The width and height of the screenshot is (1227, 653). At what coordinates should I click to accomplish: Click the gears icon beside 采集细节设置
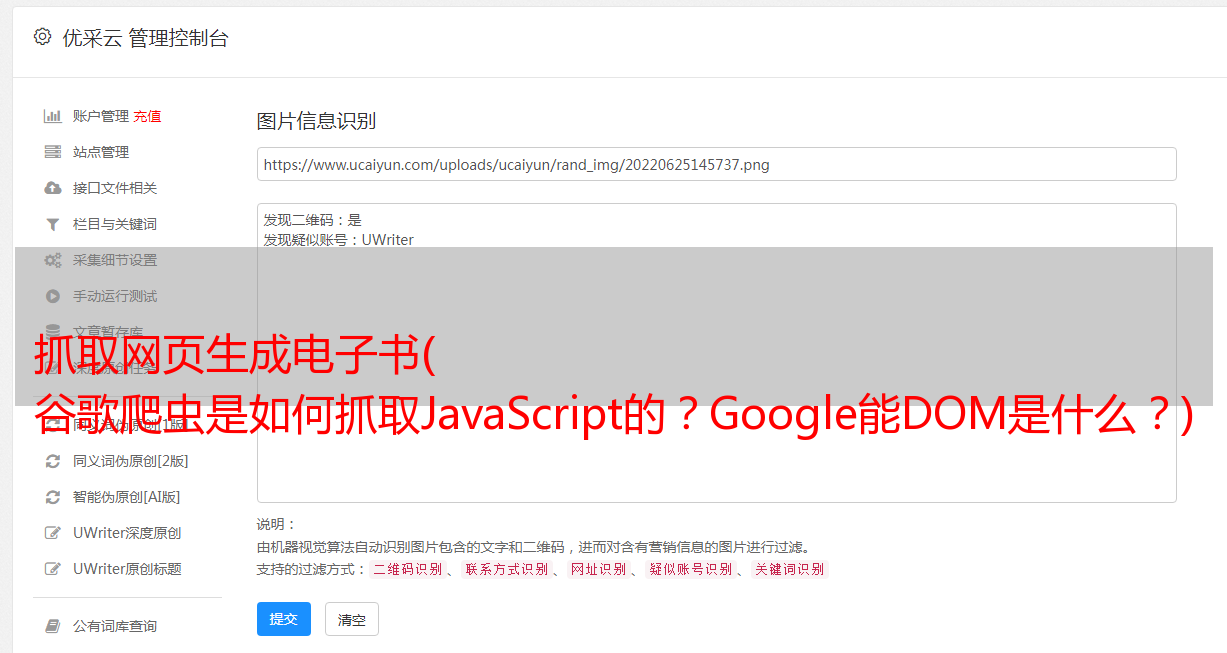(53, 260)
